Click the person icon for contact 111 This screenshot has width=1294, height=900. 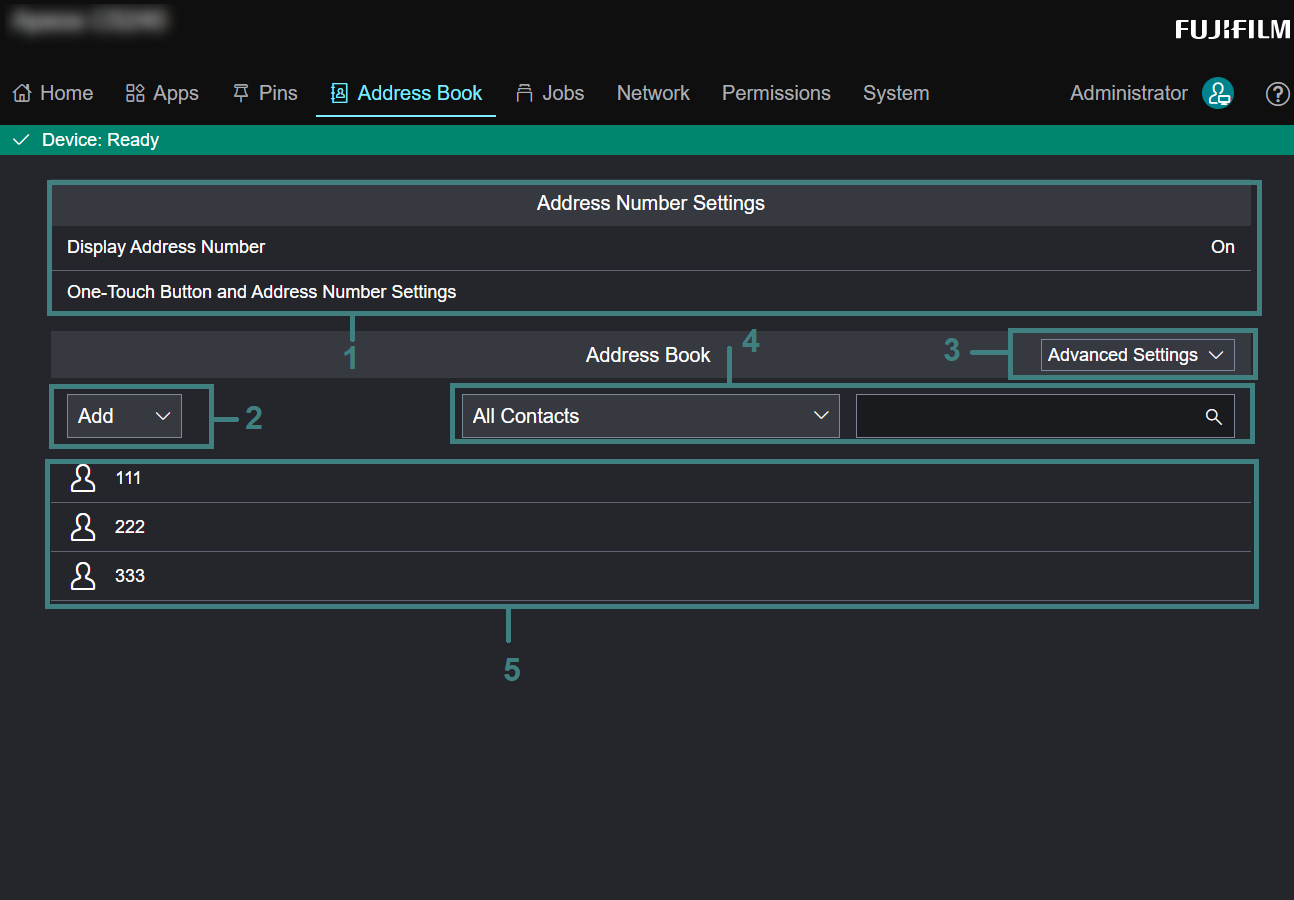pyautogui.click(x=83, y=478)
